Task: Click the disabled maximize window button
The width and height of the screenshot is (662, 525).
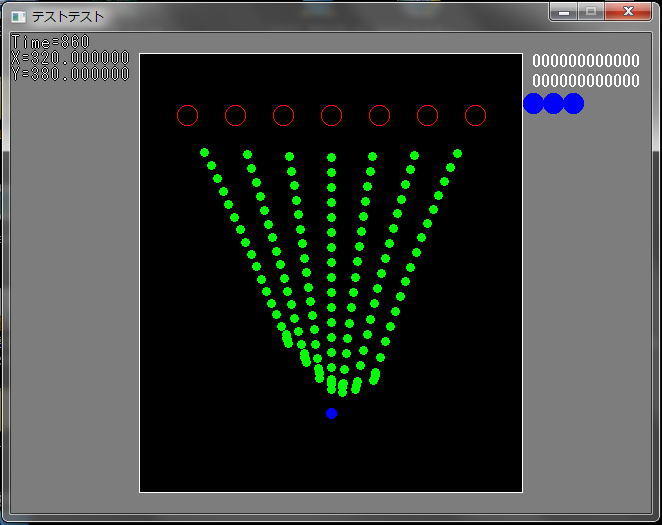Action: (590, 11)
